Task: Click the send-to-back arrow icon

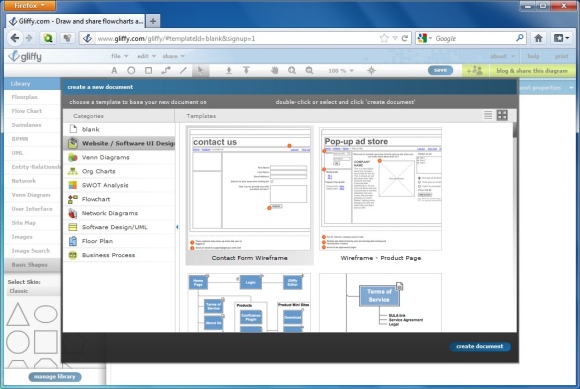Action: coord(246,70)
